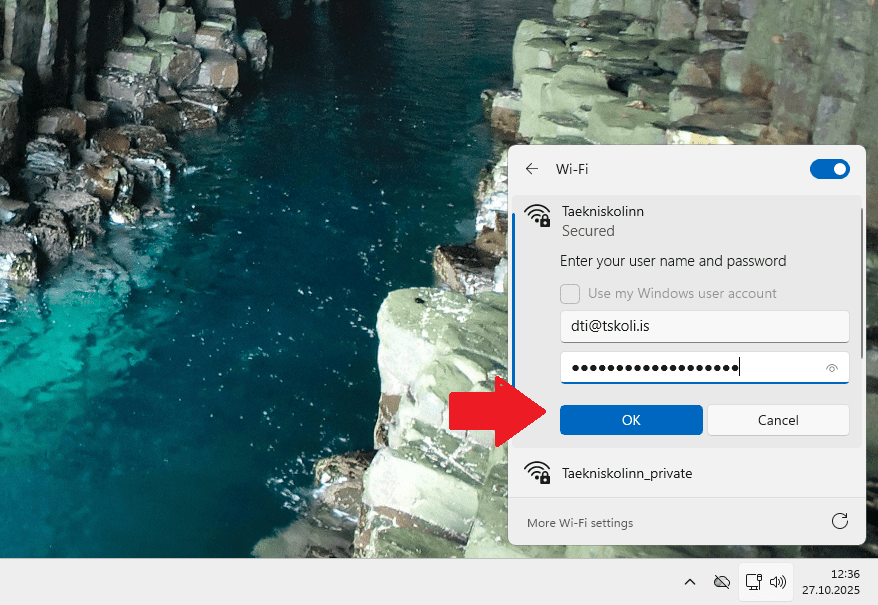Check 'Use my Windows user account' checkbox

pos(570,293)
